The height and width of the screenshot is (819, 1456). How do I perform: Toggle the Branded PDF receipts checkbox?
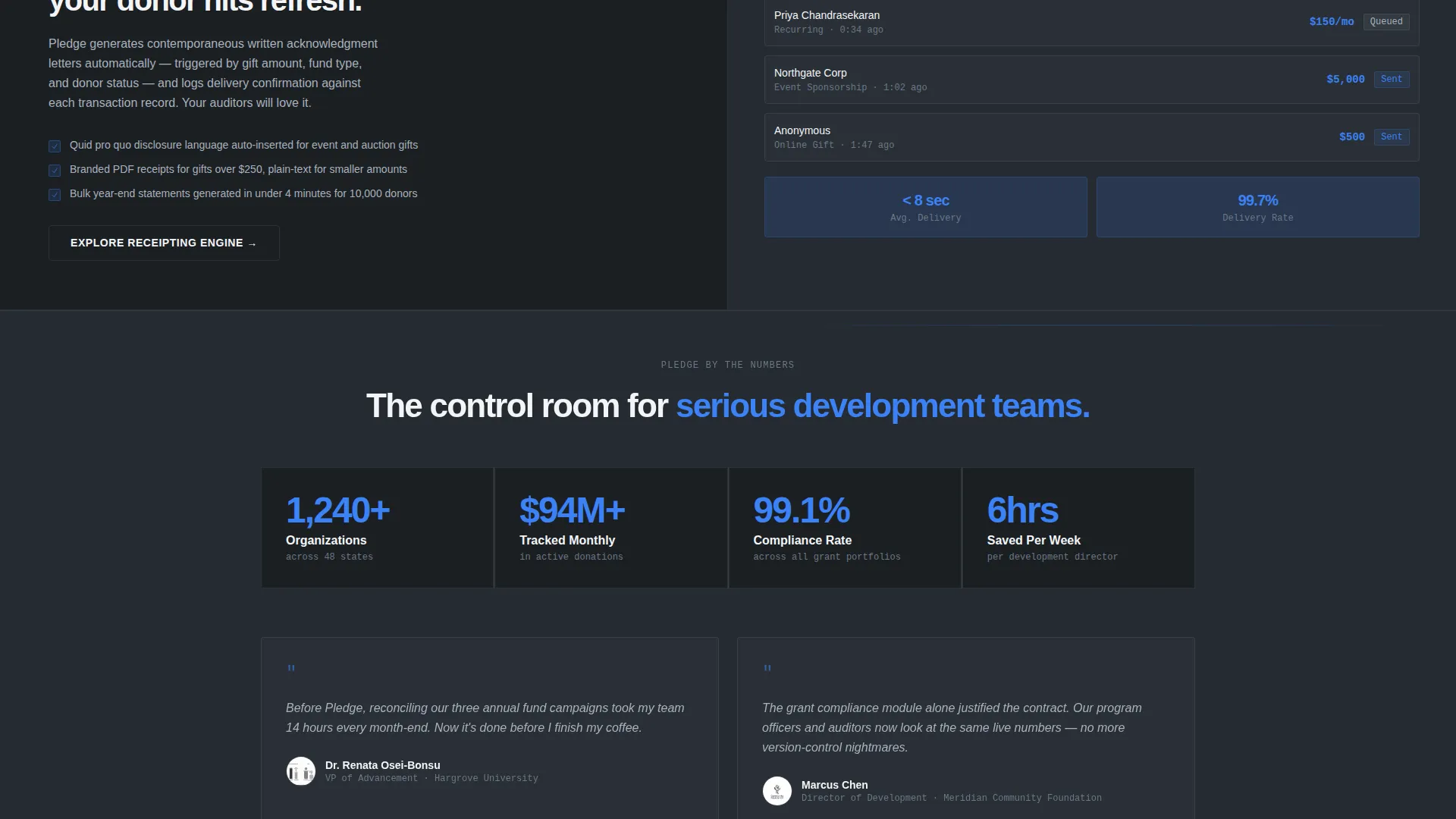tap(55, 171)
